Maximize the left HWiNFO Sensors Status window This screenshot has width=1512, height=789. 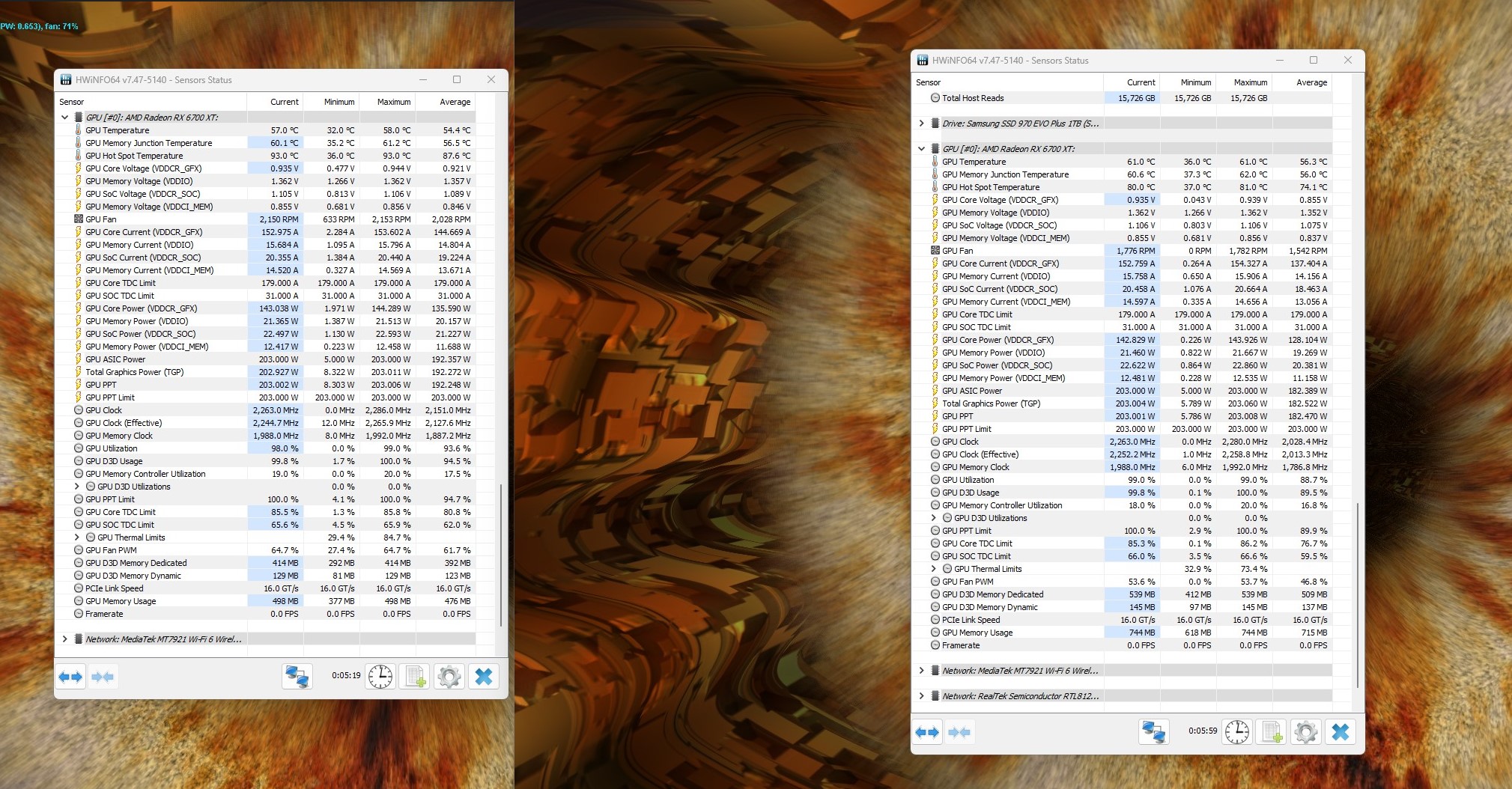[457, 79]
